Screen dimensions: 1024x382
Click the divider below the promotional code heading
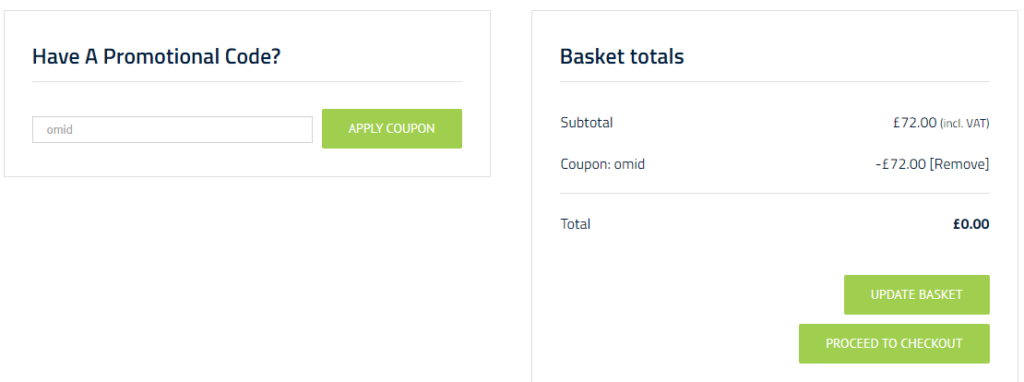[247, 82]
